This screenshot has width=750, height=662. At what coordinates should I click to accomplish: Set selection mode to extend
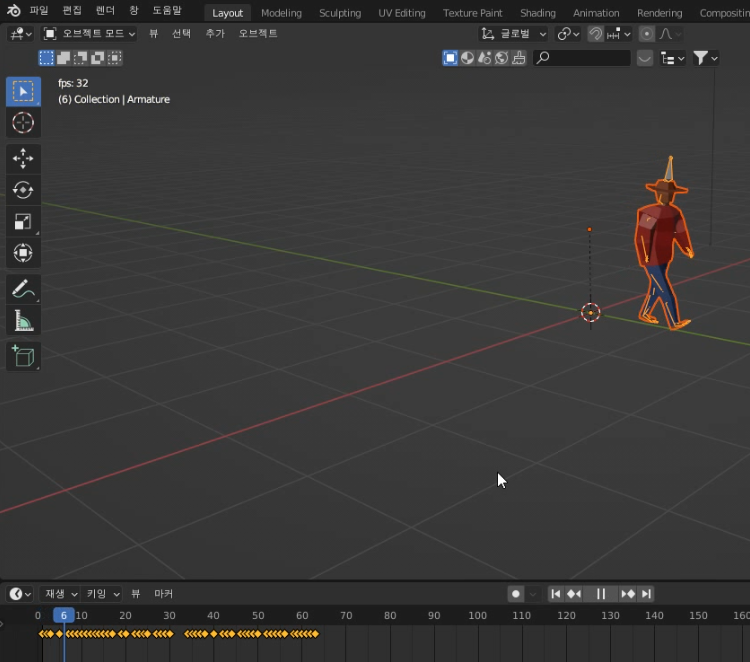coord(63,58)
